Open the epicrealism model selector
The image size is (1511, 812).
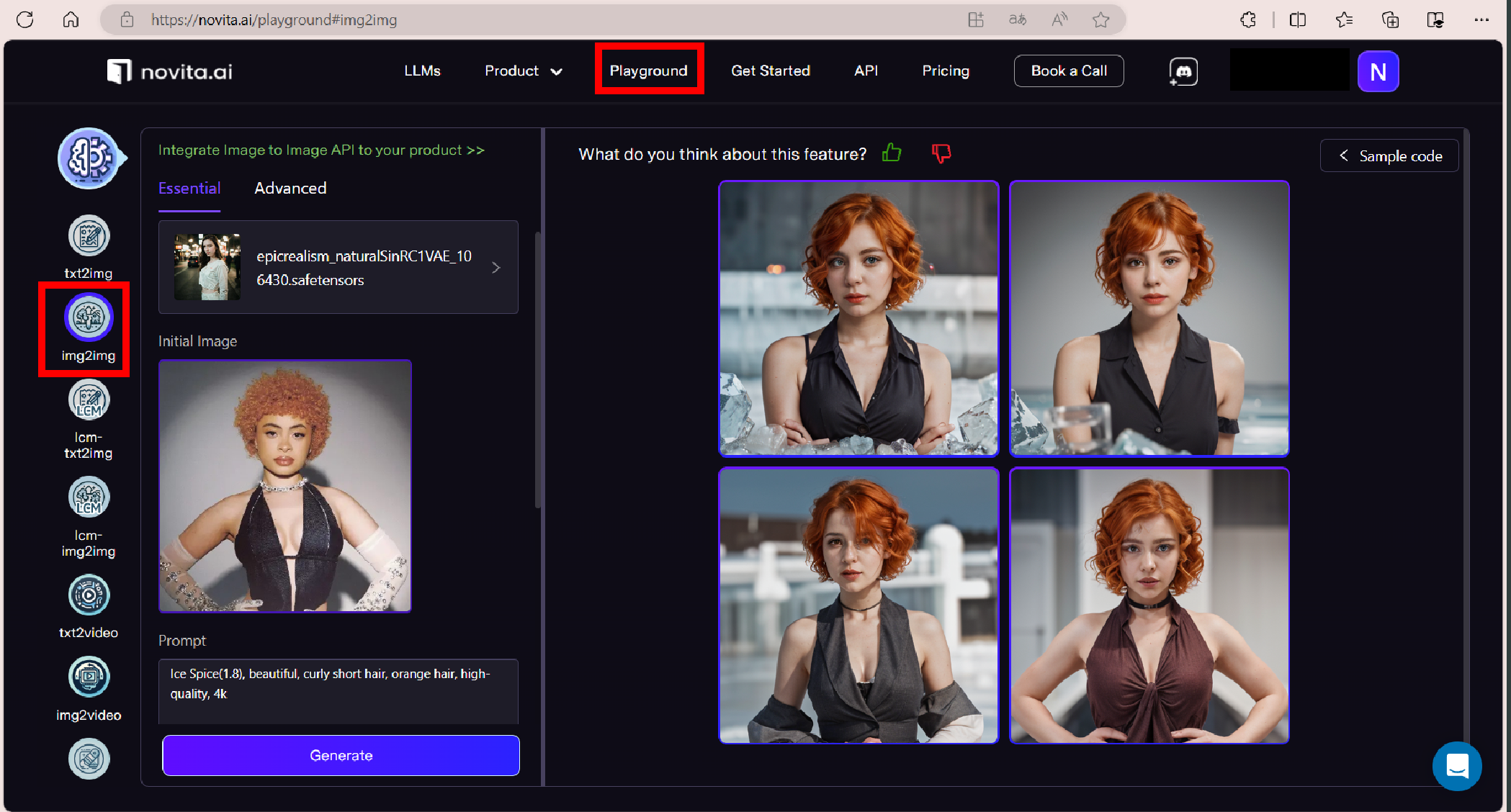[338, 267]
